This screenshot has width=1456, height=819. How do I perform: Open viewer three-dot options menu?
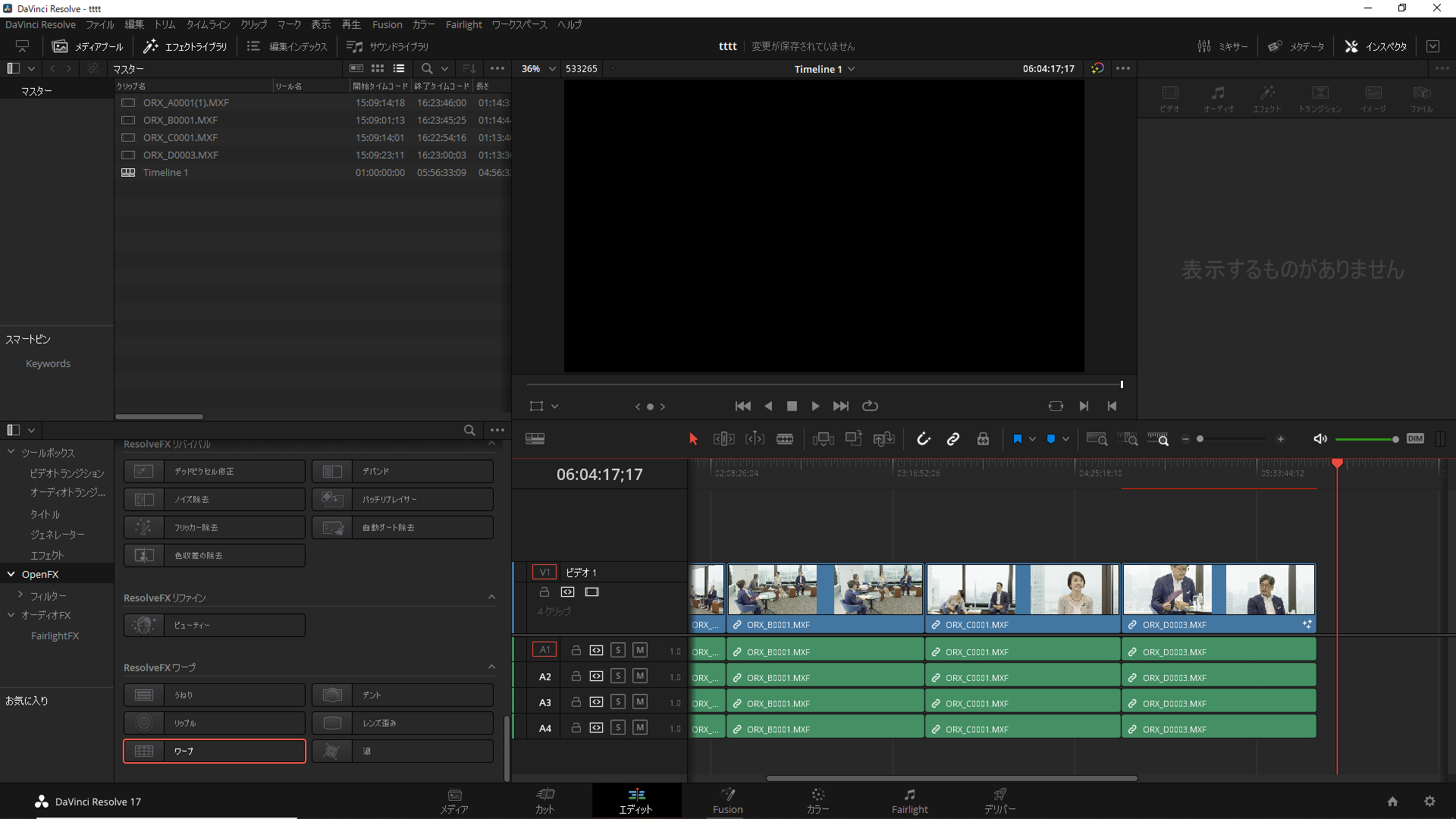coord(1123,68)
